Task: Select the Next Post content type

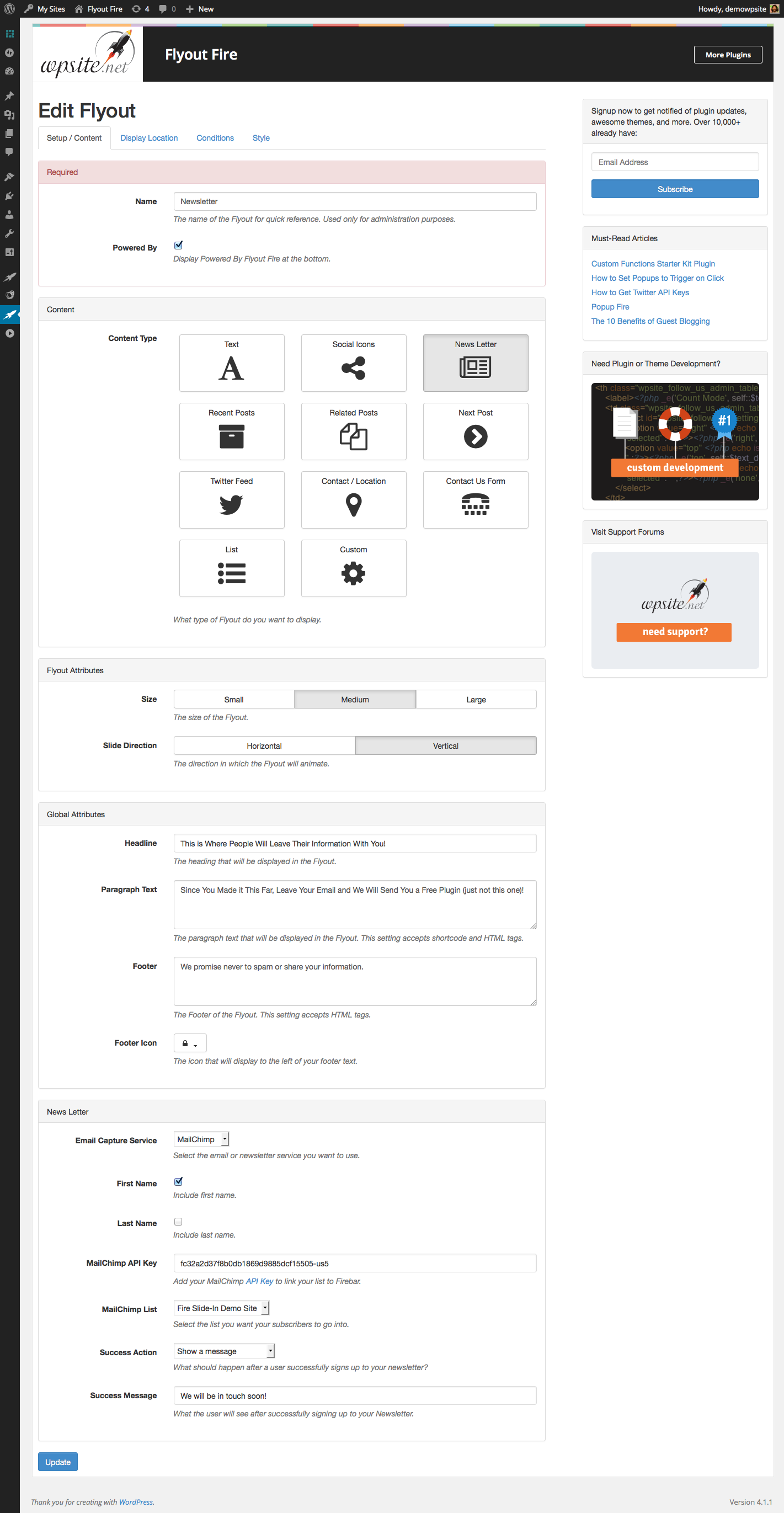Action: [476, 431]
